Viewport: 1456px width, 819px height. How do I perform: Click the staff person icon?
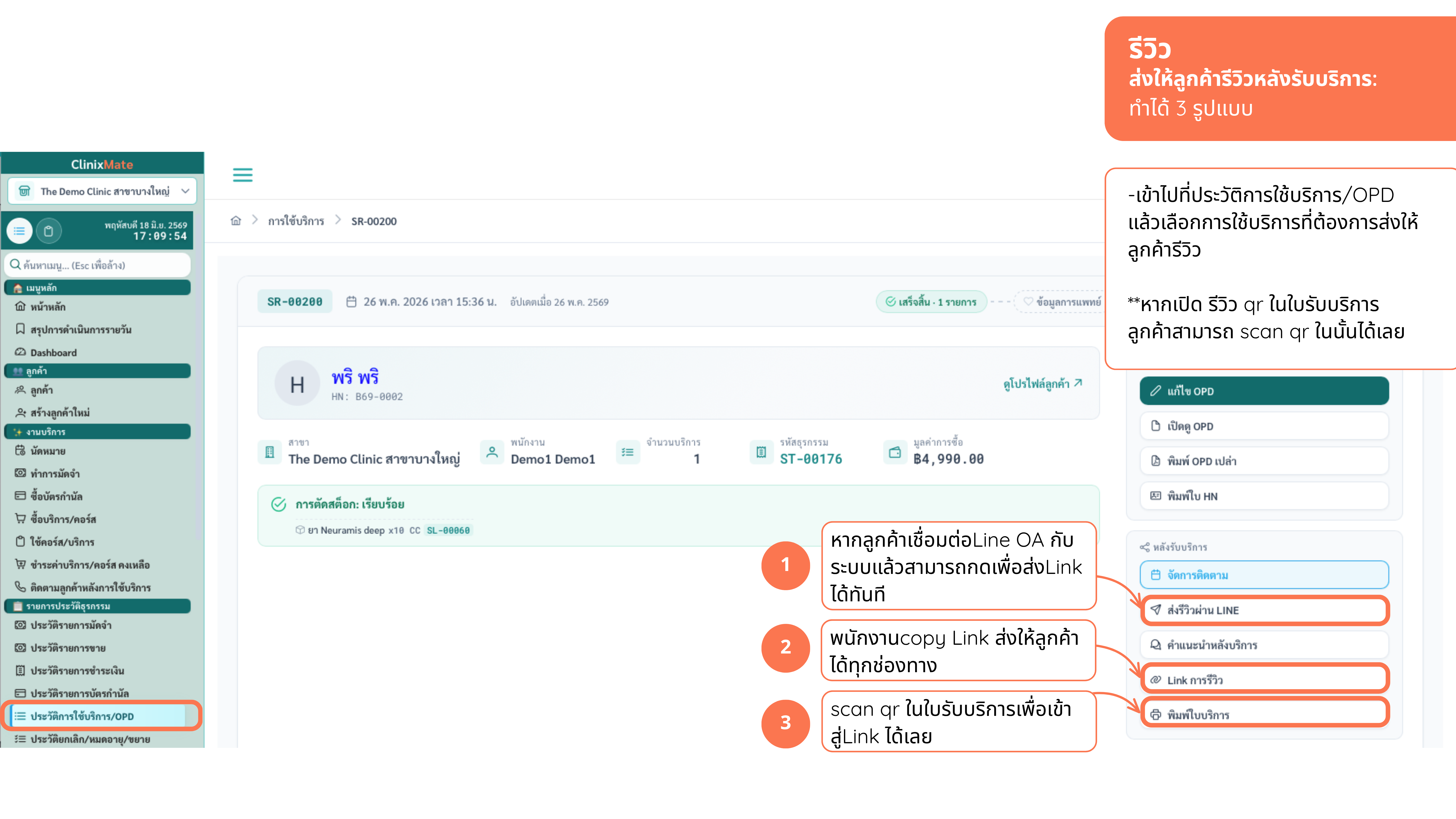coord(492,452)
